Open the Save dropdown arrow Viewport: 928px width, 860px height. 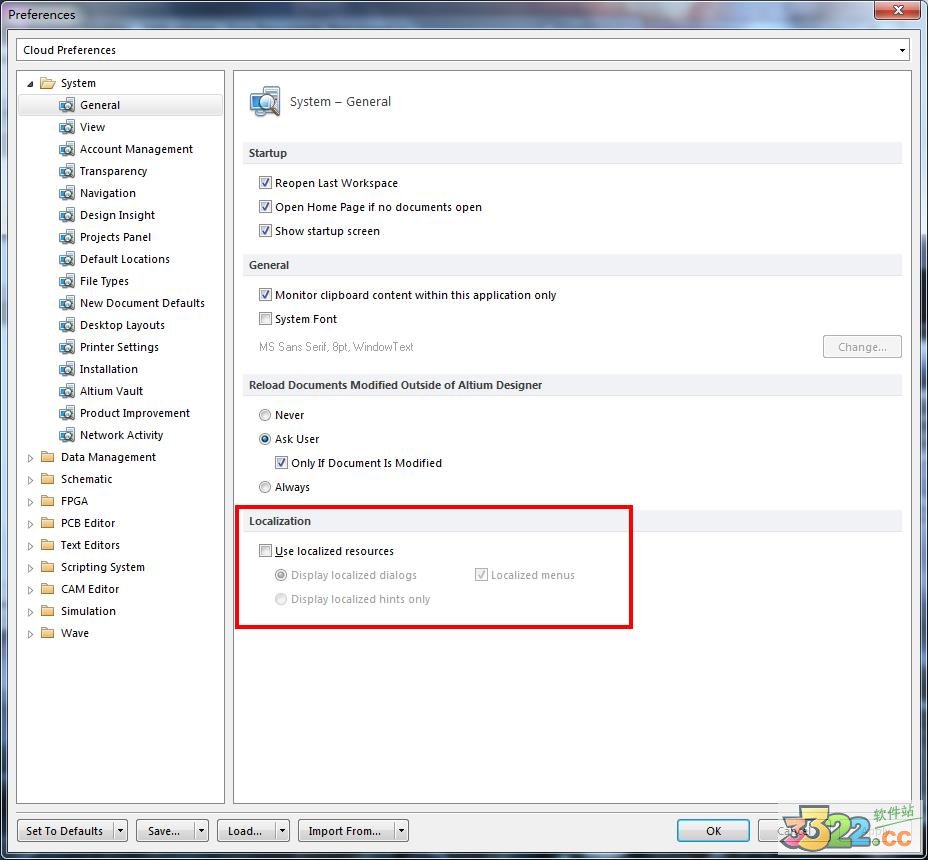pos(201,831)
